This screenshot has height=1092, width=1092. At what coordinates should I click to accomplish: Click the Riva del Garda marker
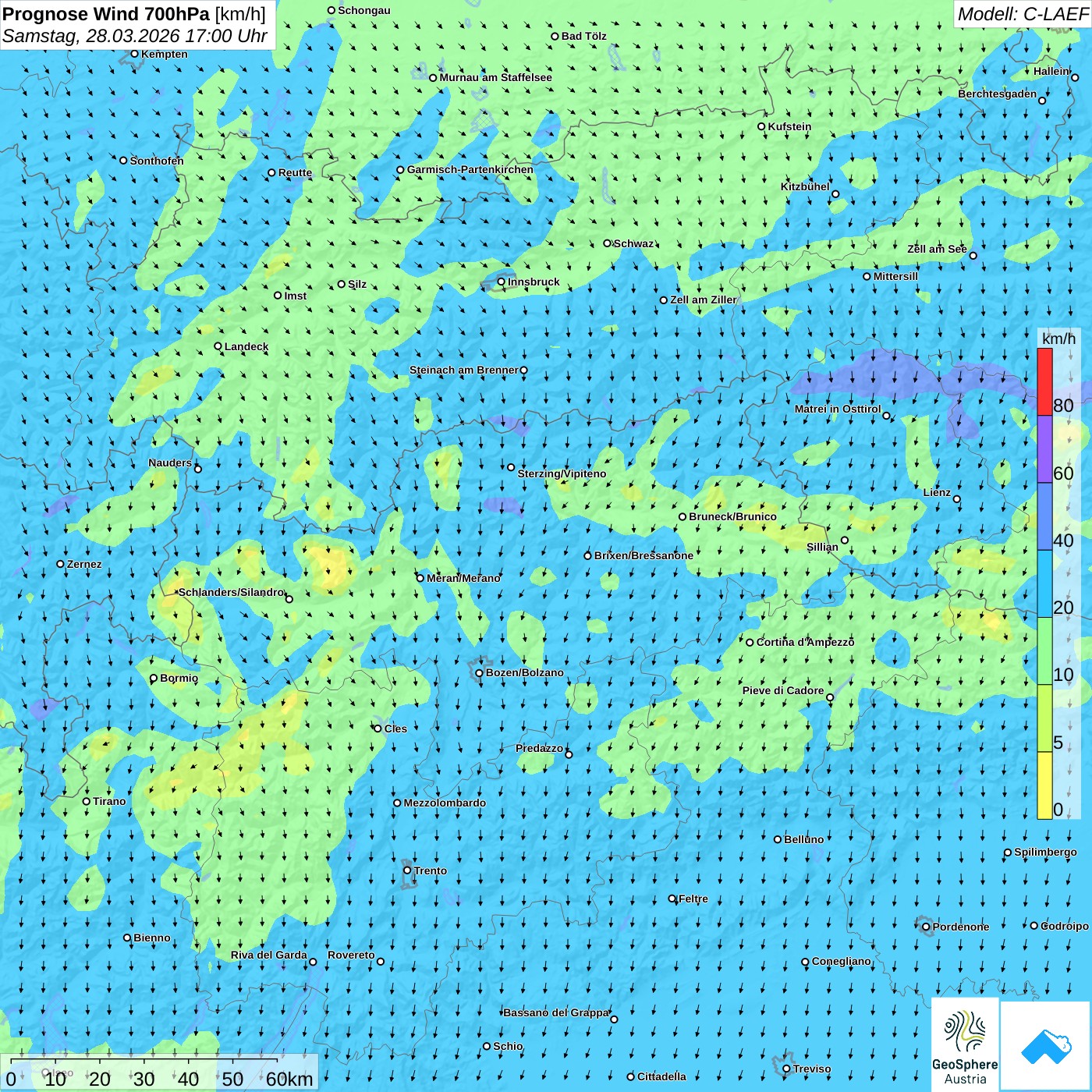[x=313, y=962]
